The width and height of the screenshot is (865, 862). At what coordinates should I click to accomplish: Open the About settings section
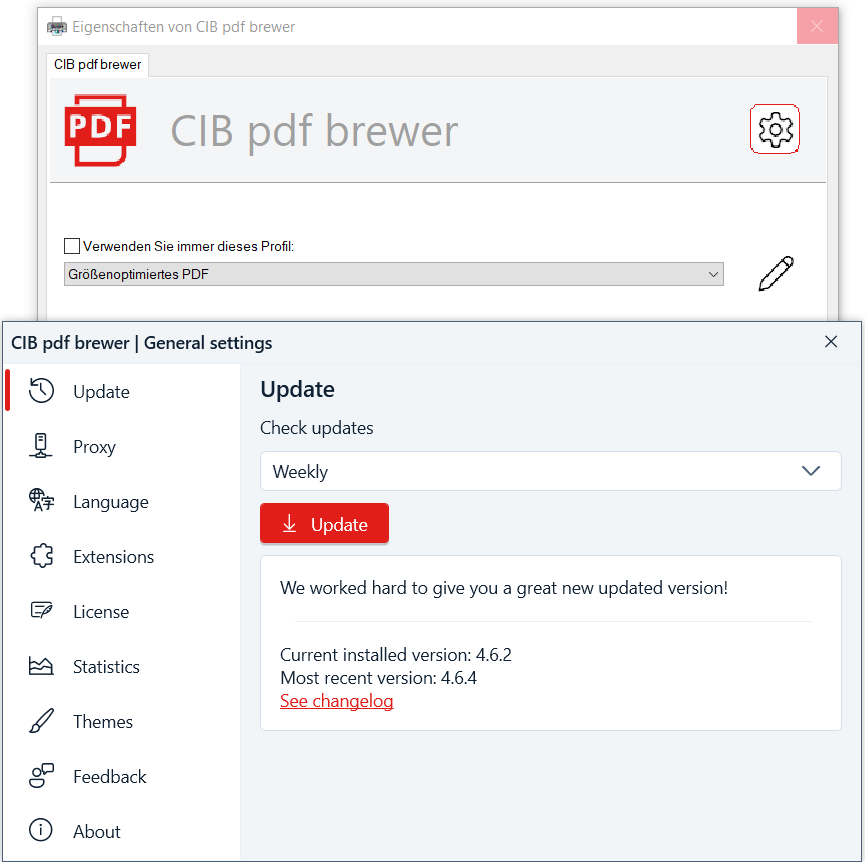[122, 831]
